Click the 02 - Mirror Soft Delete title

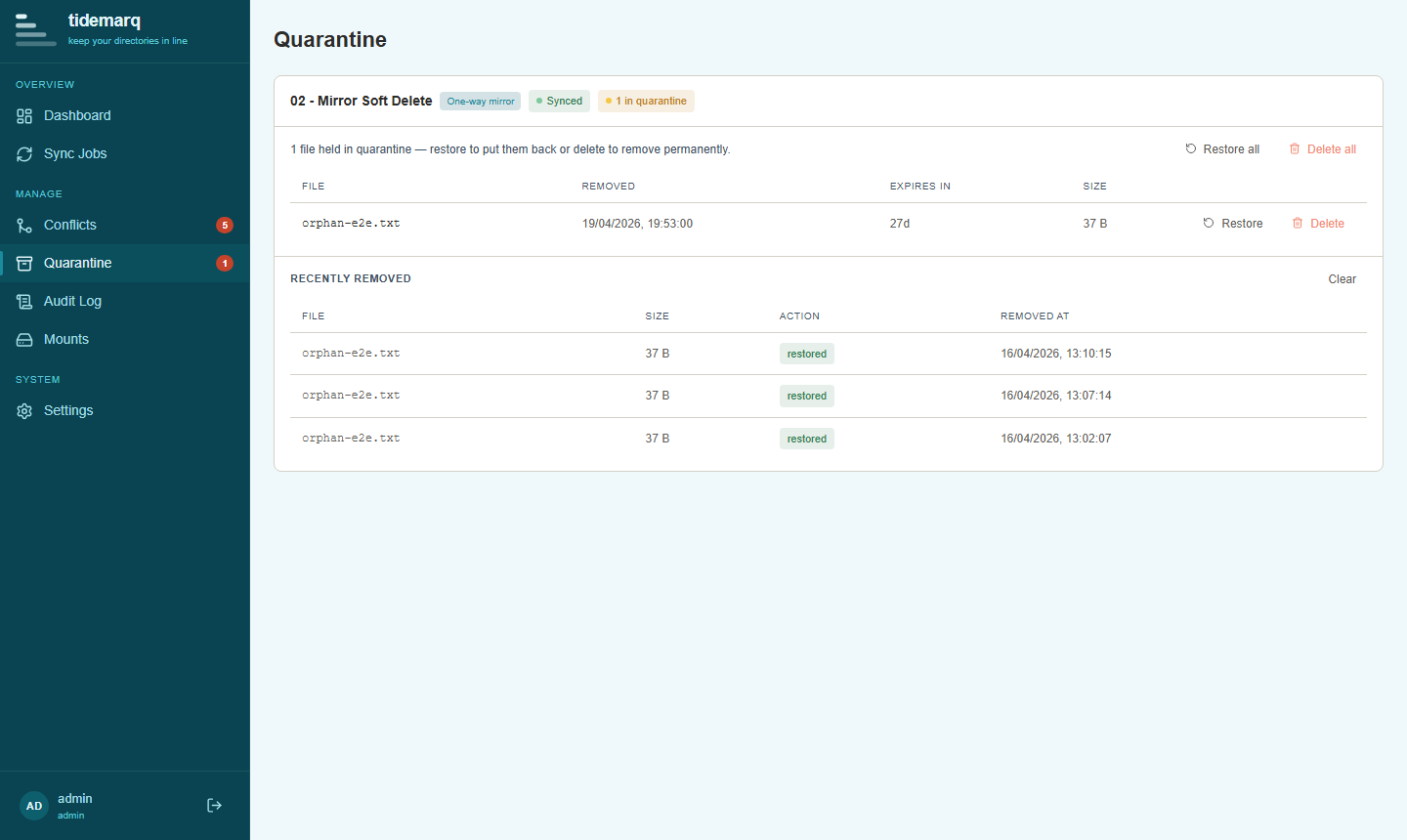pos(362,102)
